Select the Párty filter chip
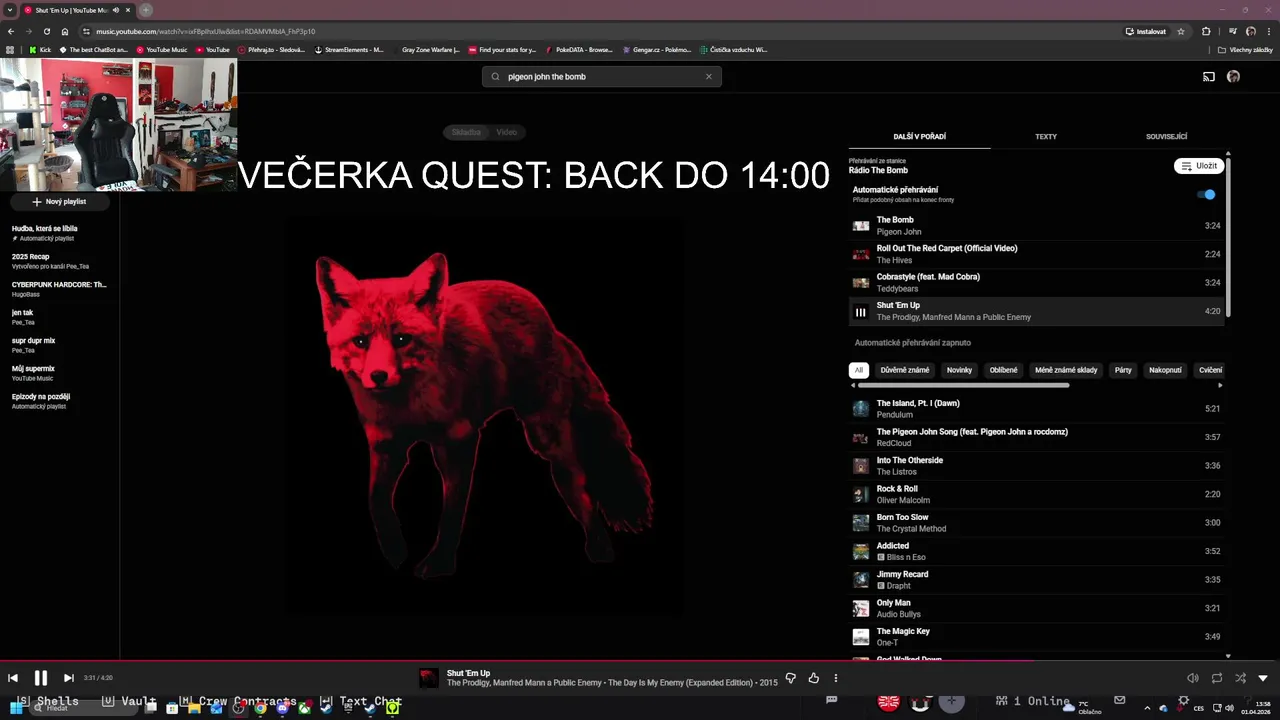This screenshot has height=720, width=1280. click(x=1123, y=370)
